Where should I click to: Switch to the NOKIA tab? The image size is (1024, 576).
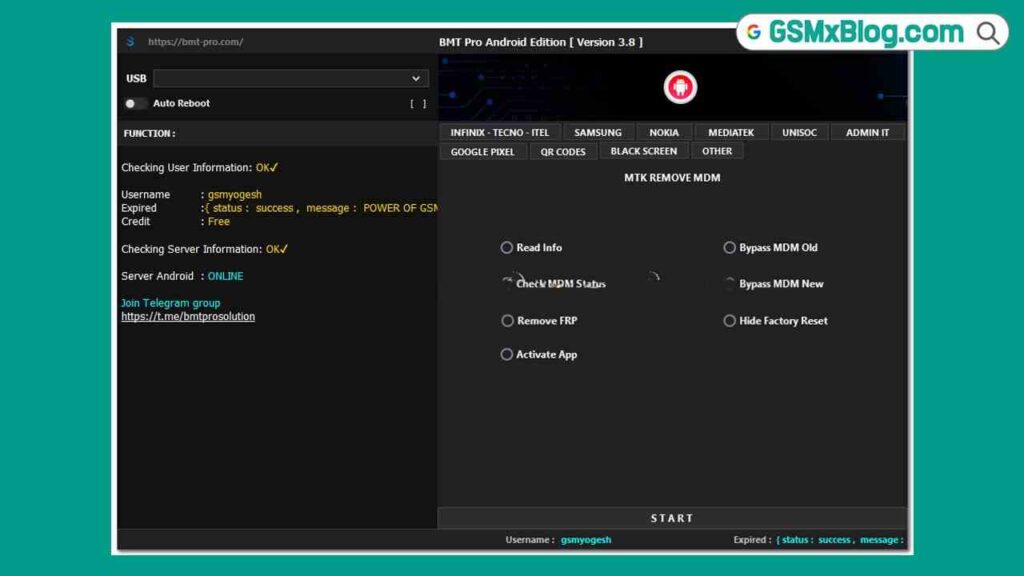(x=664, y=133)
